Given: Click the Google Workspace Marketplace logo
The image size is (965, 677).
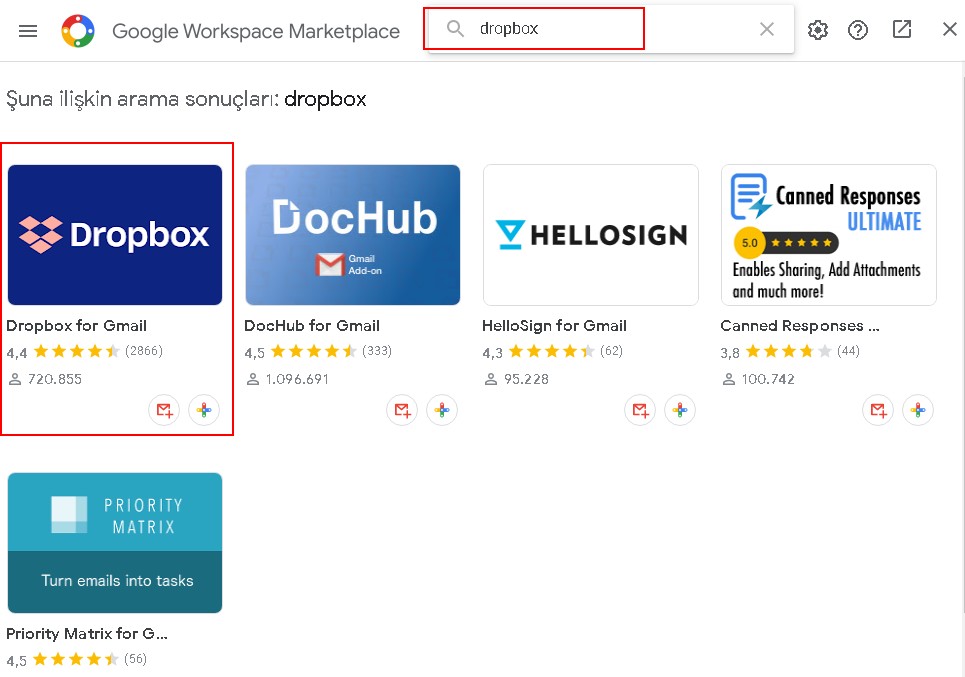Looking at the screenshot, I should coord(78,31).
